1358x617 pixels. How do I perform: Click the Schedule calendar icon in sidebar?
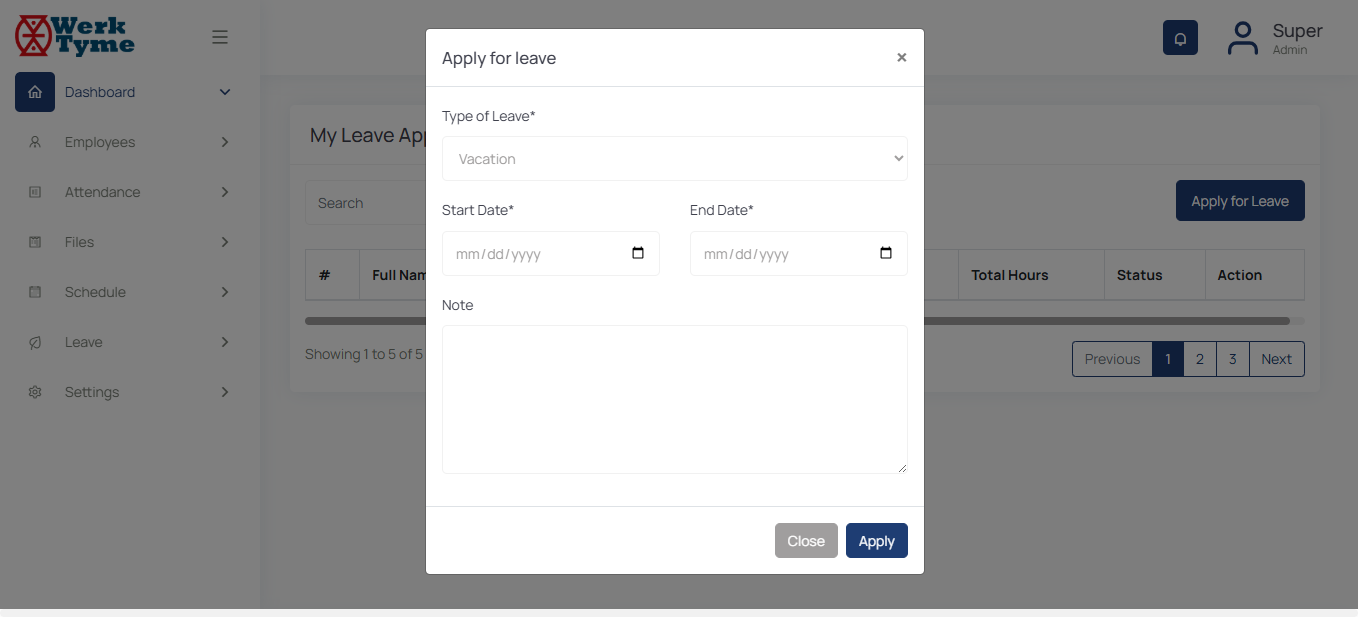pos(35,292)
